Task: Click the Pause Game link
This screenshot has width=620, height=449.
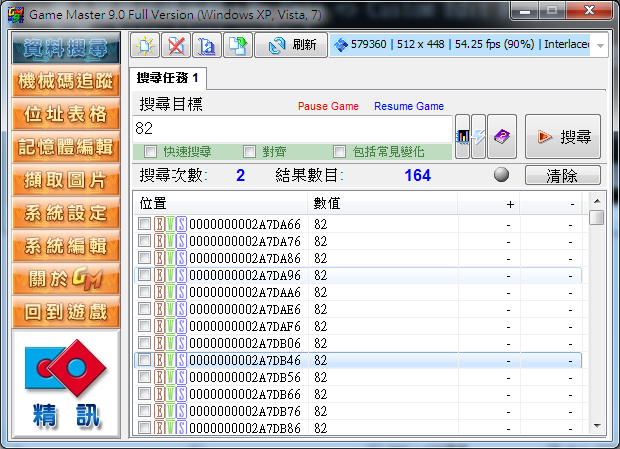Action: (327, 107)
